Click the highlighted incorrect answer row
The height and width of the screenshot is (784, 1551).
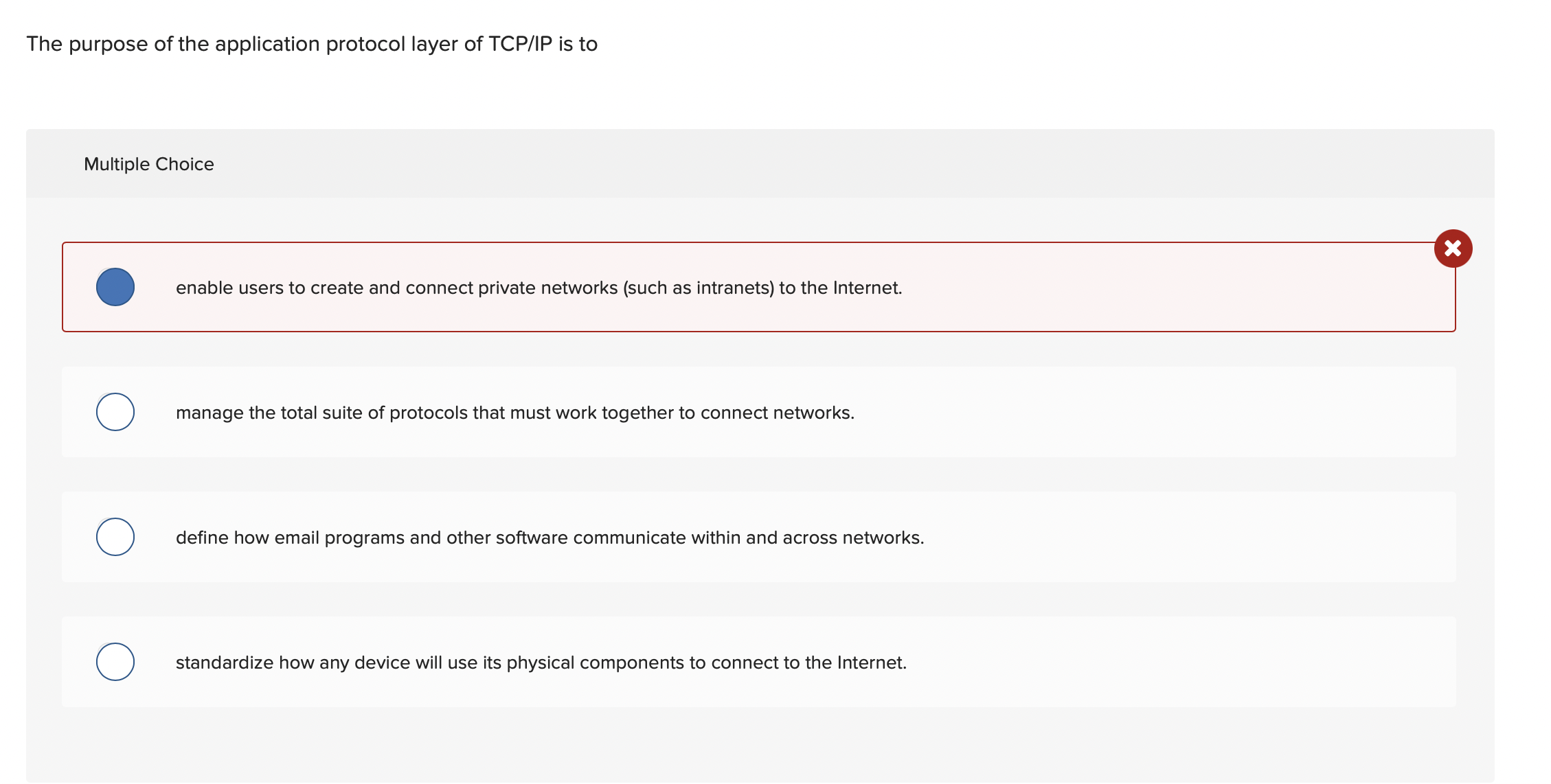(756, 287)
